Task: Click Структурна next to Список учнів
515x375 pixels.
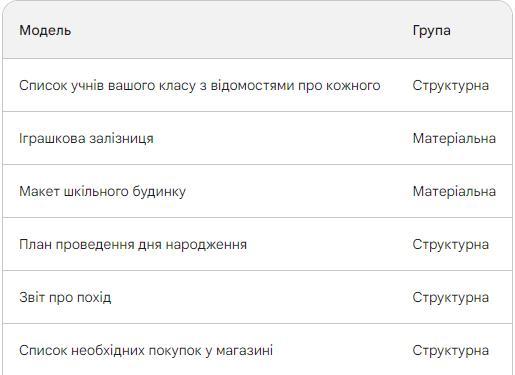Action: [x=451, y=85]
